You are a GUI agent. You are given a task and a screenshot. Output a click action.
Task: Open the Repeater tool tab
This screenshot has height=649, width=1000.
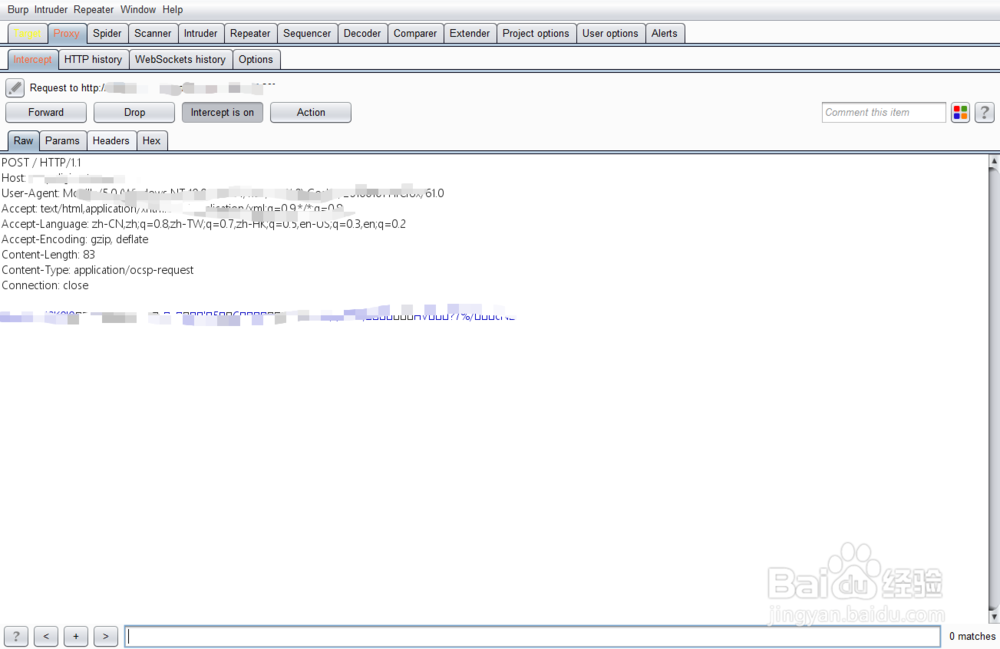click(250, 33)
